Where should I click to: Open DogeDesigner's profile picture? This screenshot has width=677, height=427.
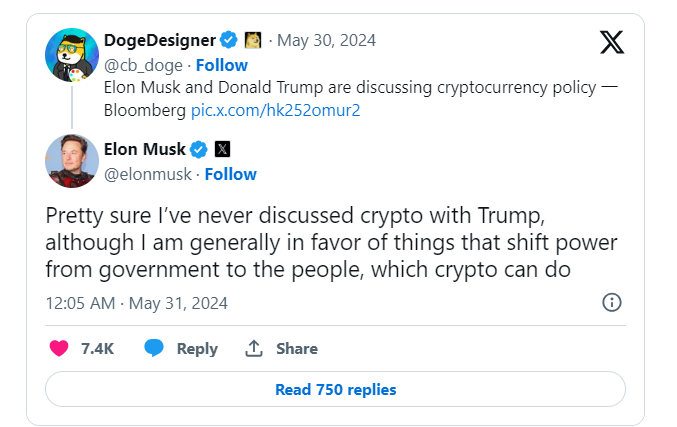point(72,57)
